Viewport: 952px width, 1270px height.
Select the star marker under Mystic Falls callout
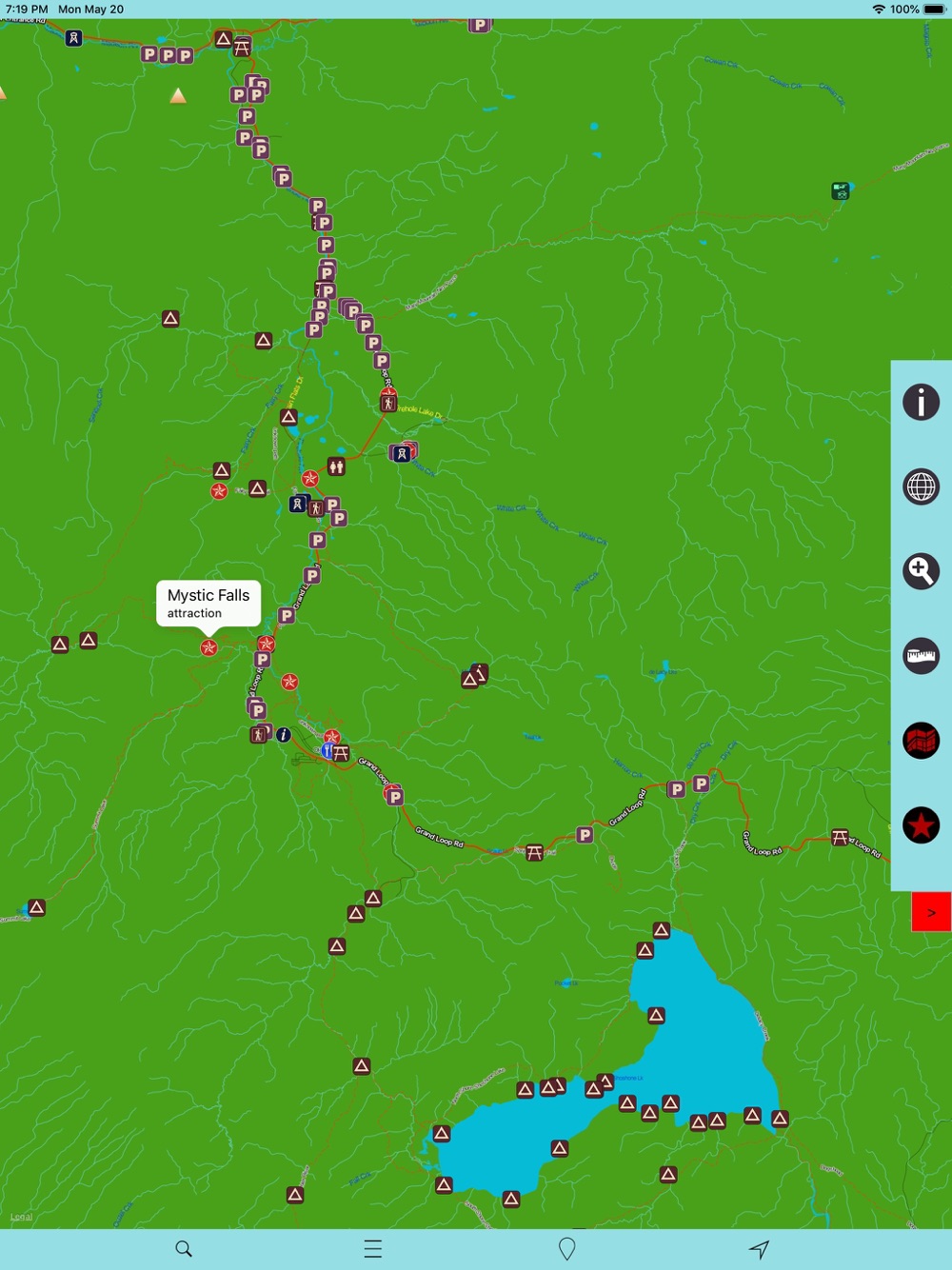[x=208, y=648]
